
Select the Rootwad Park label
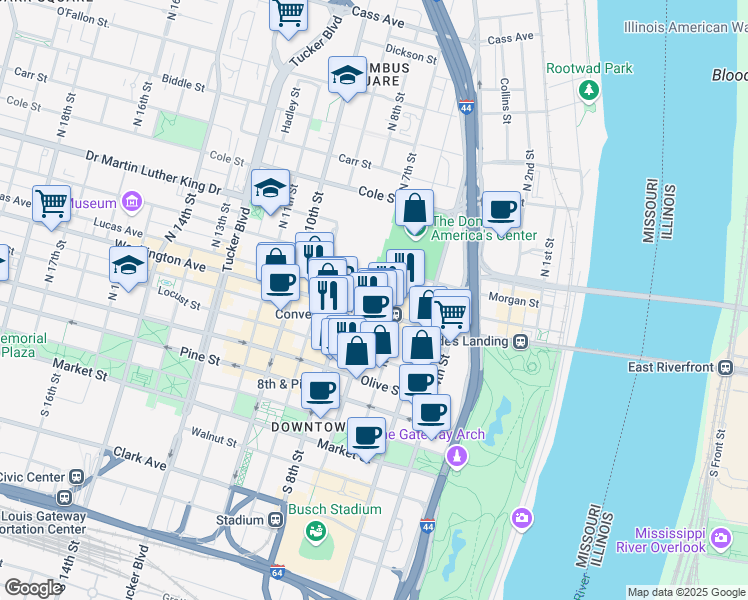click(589, 69)
